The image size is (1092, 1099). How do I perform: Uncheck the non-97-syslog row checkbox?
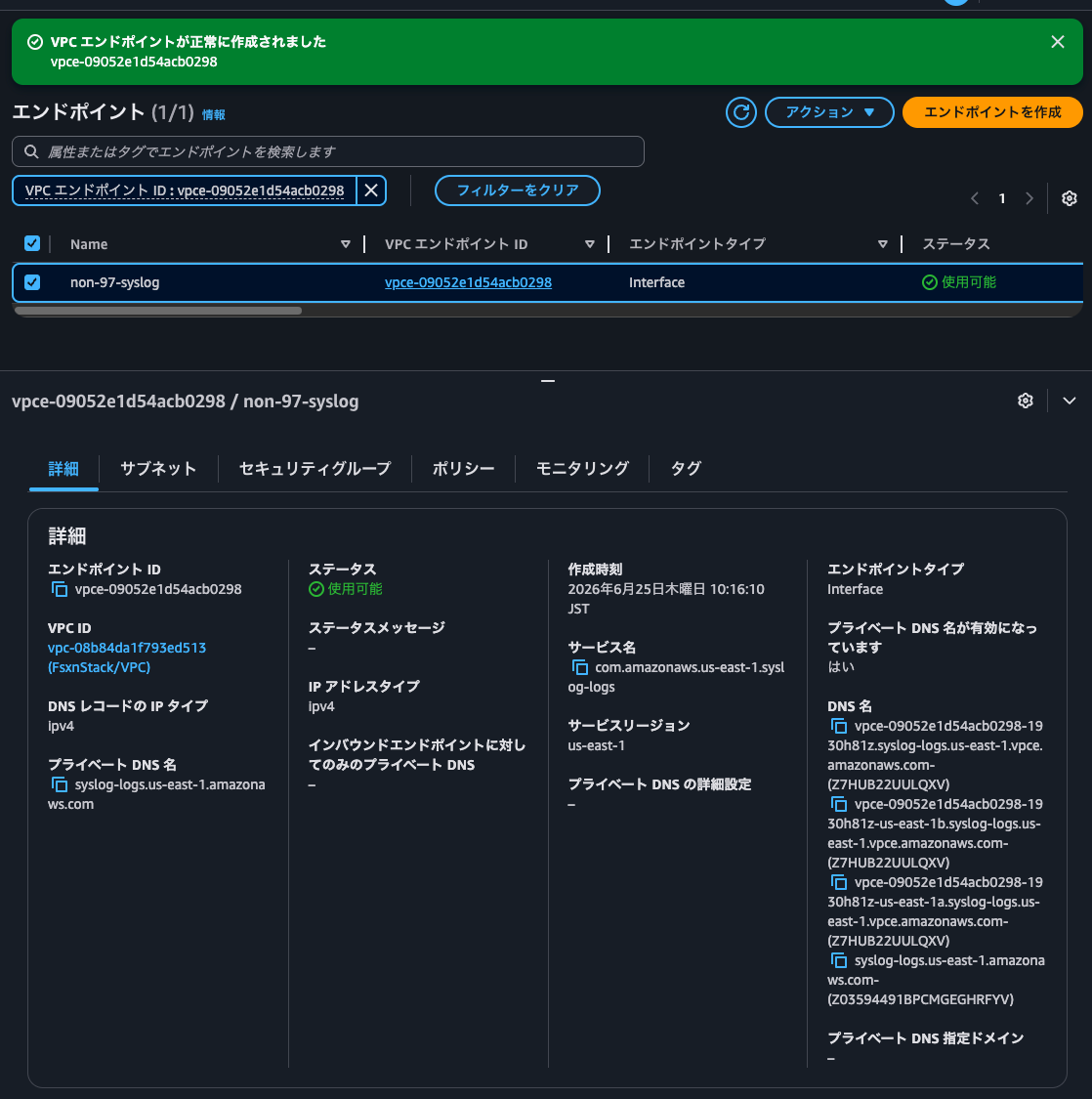(32, 282)
